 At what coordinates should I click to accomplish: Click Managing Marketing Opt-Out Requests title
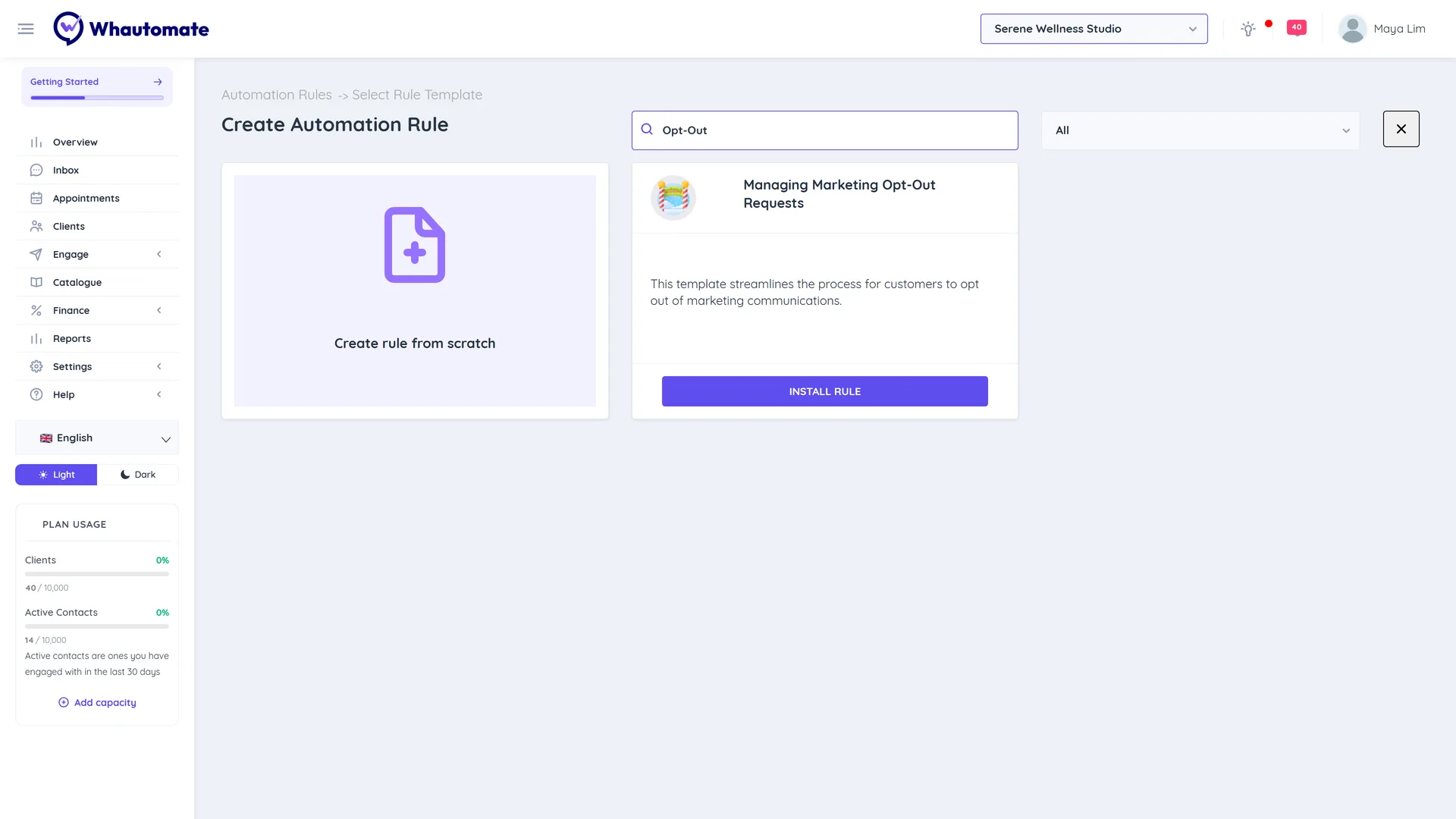point(839,194)
